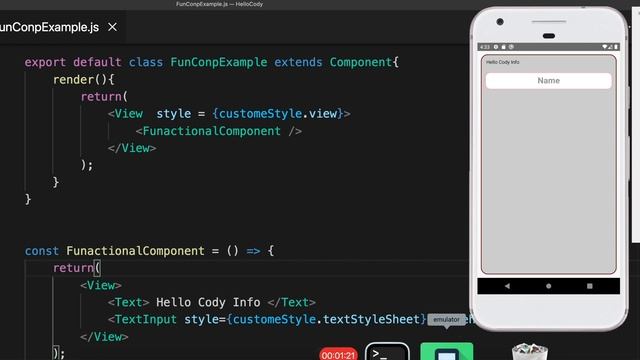This screenshot has height=360, width=640.
Task: Tap the Name text input in emulator
Action: pos(548,80)
